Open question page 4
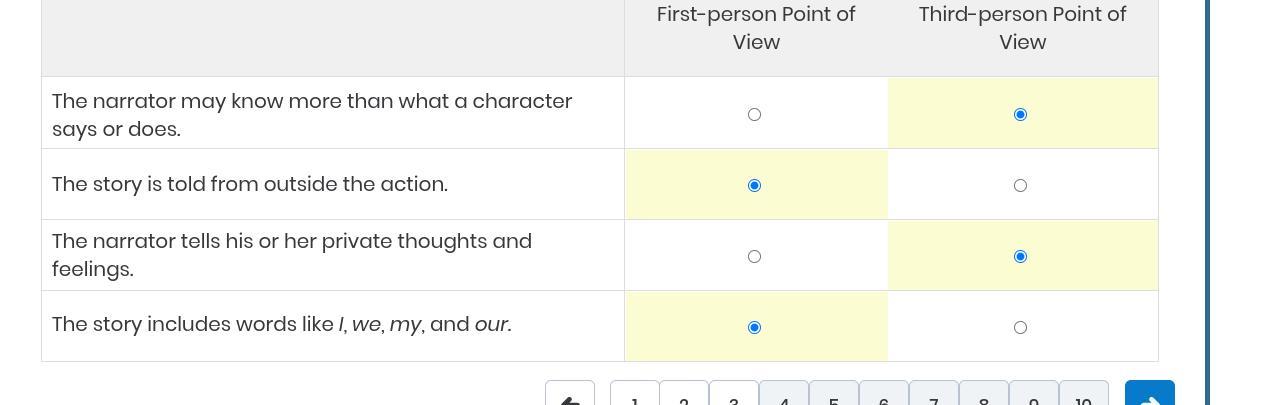Screen dimensions: 1274x405 (784, 395)
